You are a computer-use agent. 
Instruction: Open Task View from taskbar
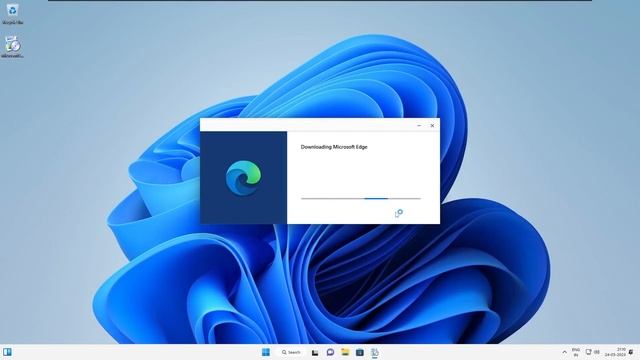(x=315, y=352)
